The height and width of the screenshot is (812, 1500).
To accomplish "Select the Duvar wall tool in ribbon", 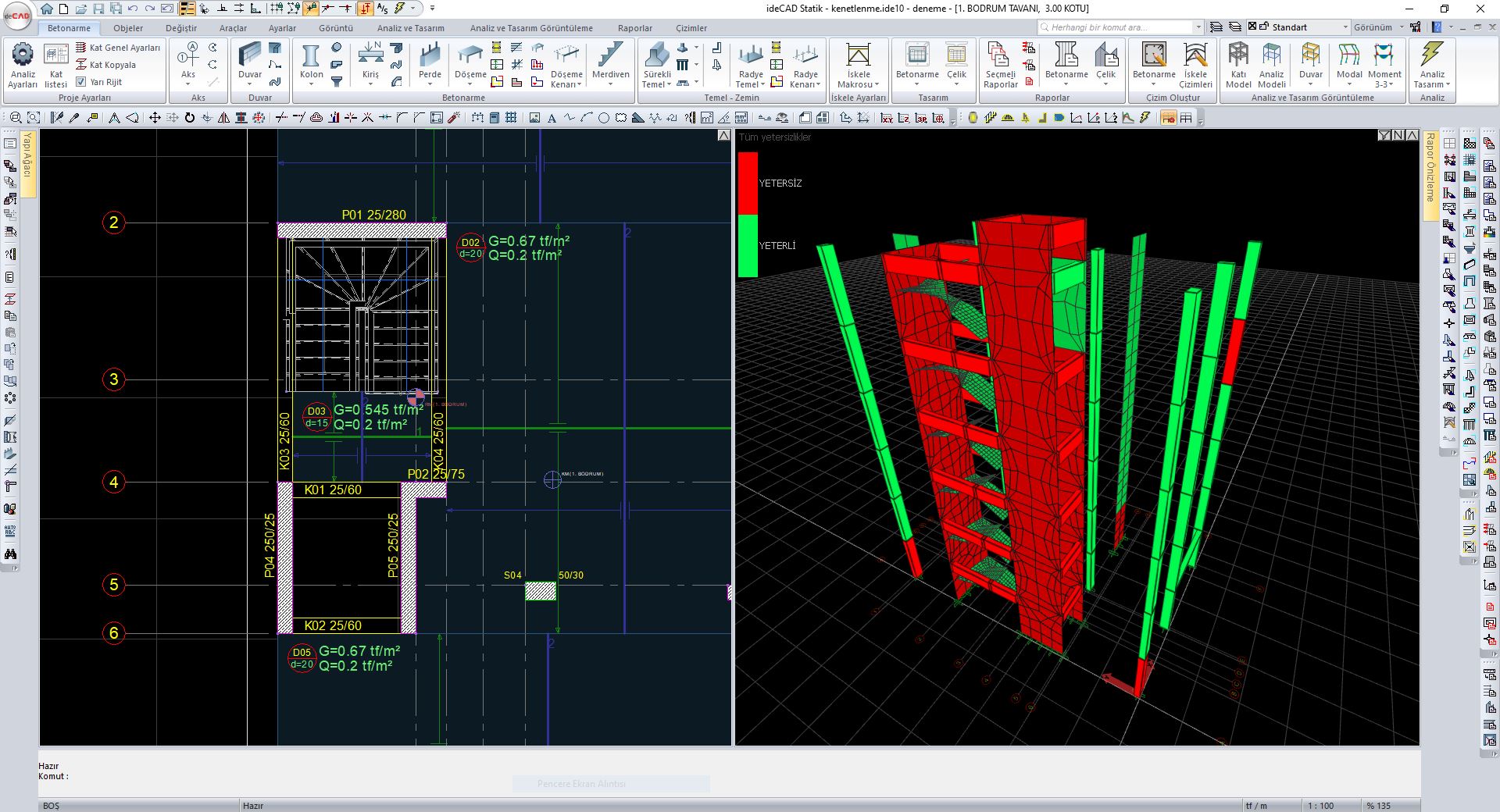I will (x=250, y=62).
